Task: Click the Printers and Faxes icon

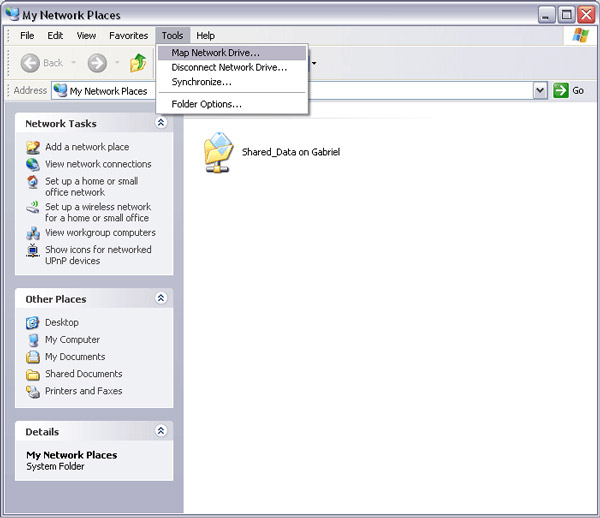Action: tap(33, 391)
